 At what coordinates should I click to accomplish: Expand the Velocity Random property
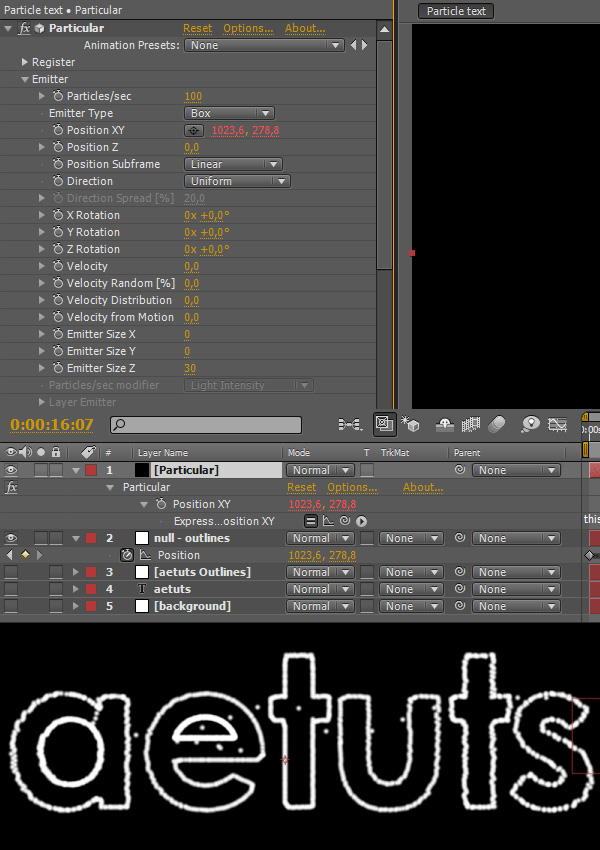42,283
